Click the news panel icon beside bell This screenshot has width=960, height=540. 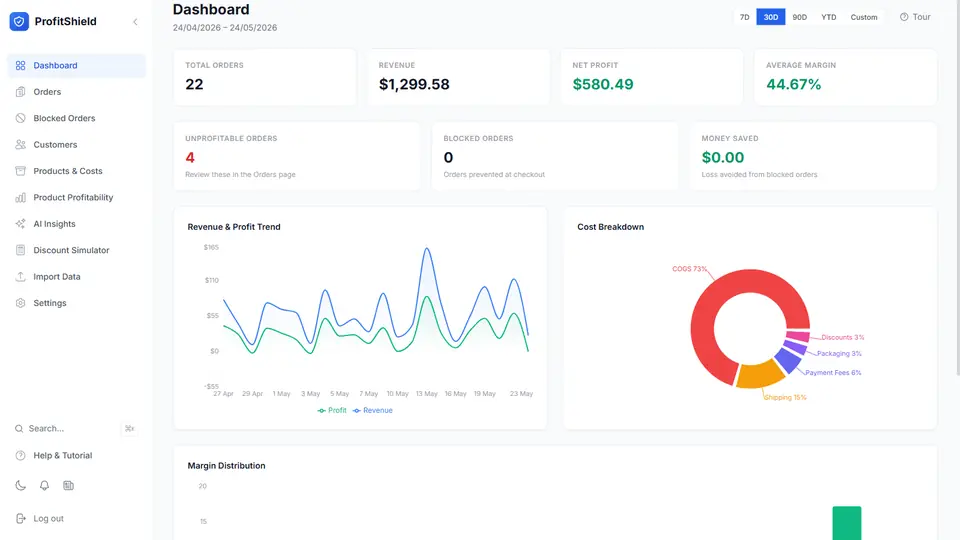[x=68, y=486]
